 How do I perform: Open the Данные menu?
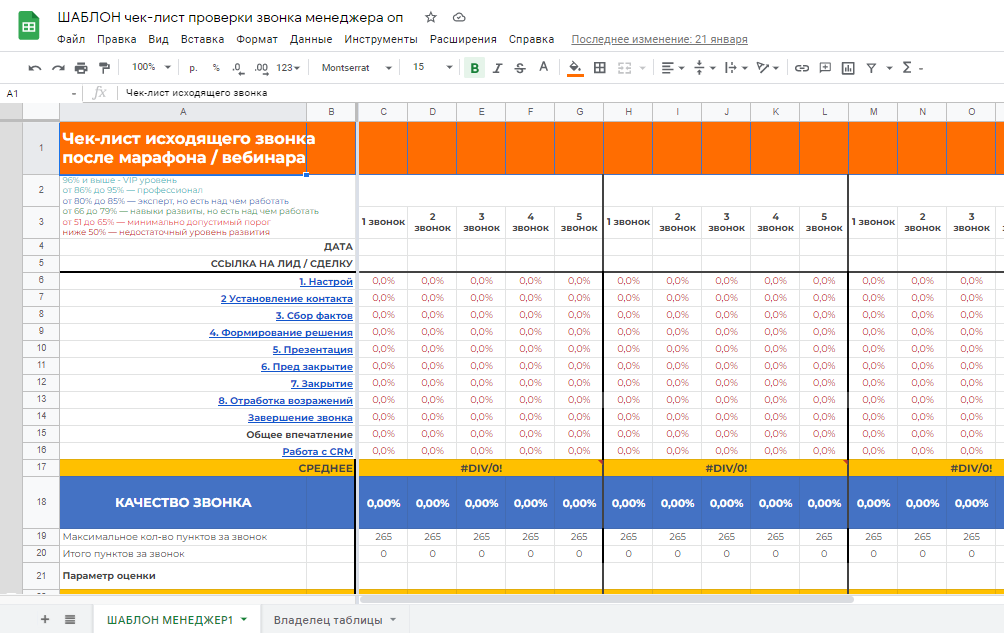click(311, 39)
